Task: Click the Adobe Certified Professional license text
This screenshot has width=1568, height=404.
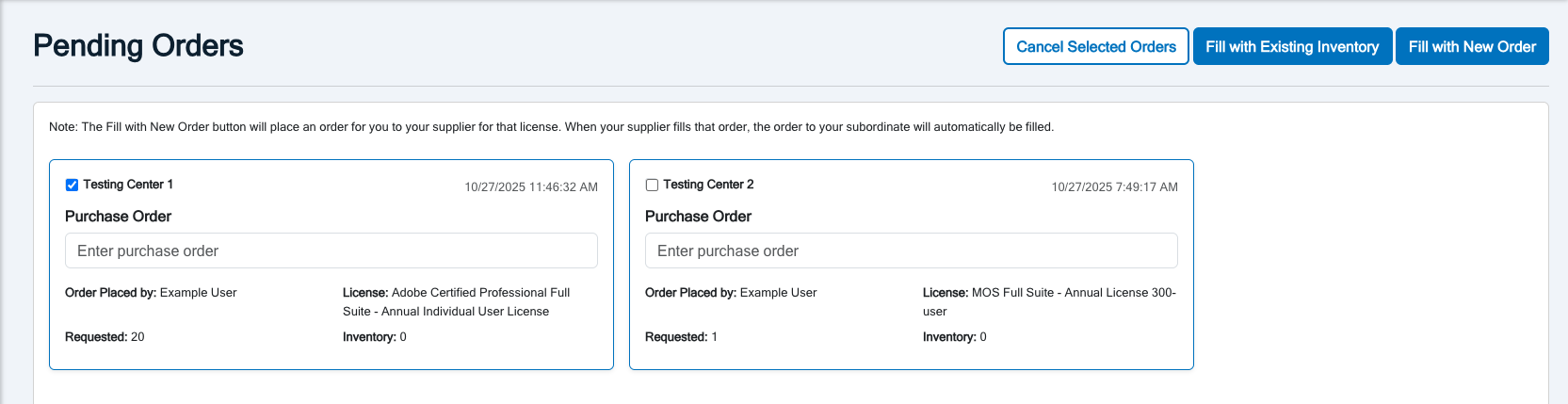Action: tap(456, 301)
